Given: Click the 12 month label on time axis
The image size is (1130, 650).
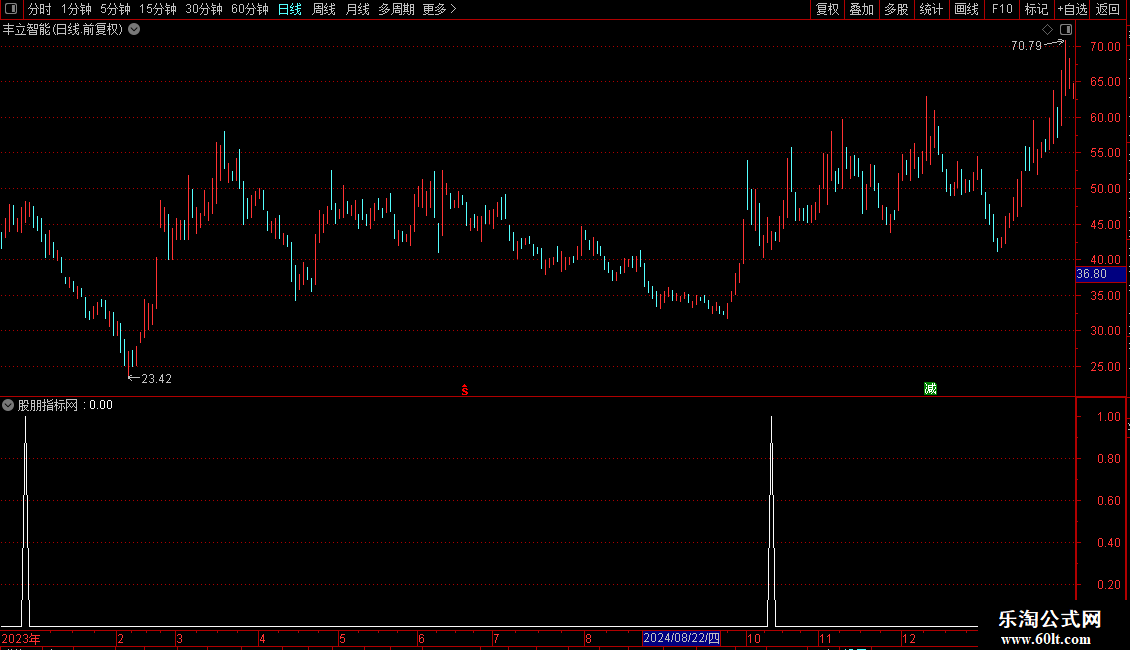Looking at the screenshot, I should point(909,638).
